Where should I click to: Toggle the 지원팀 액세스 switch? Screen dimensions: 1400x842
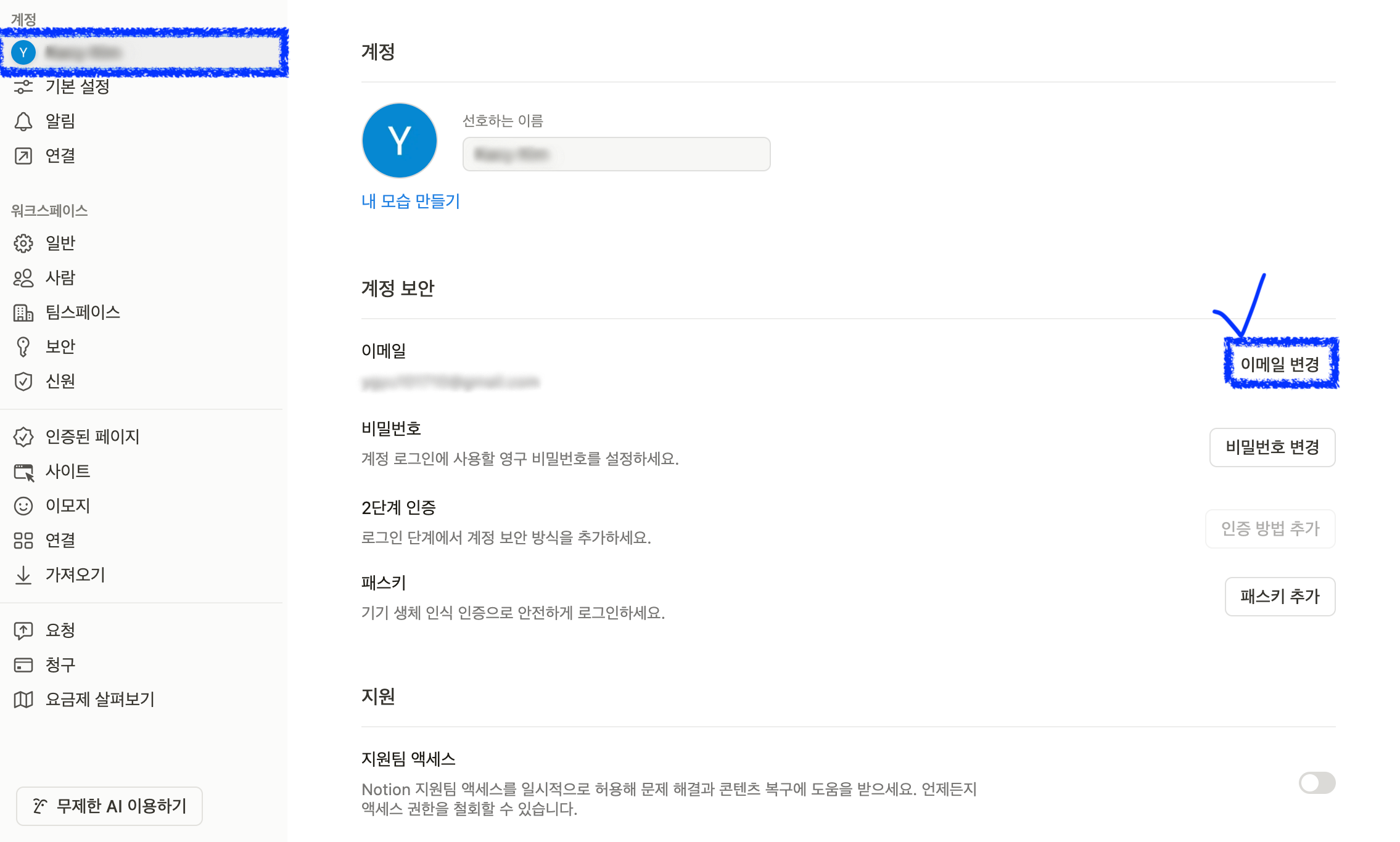click(x=1317, y=783)
